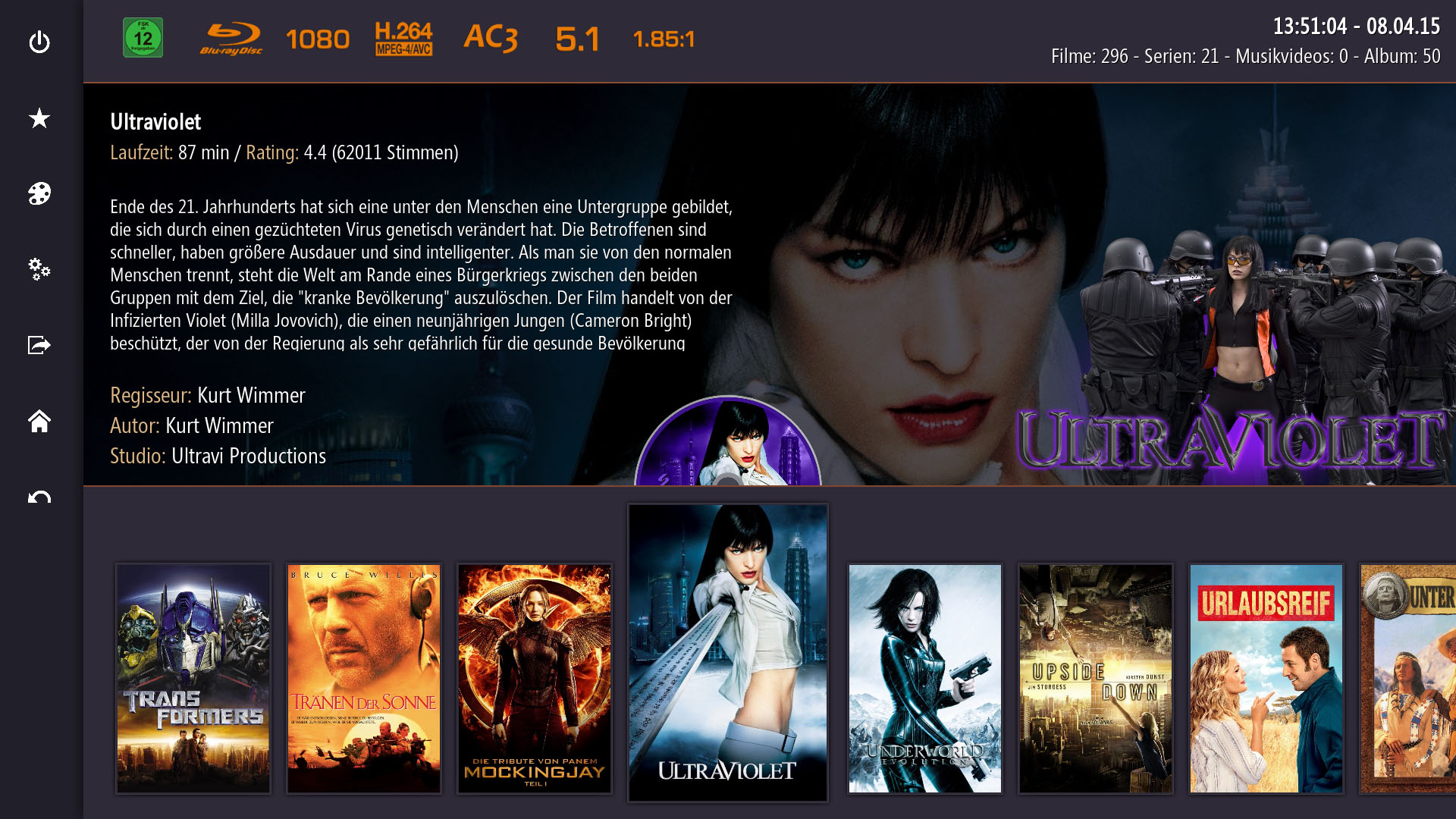Click the export/share icon in sidebar
The height and width of the screenshot is (819, 1456).
(x=39, y=345)
